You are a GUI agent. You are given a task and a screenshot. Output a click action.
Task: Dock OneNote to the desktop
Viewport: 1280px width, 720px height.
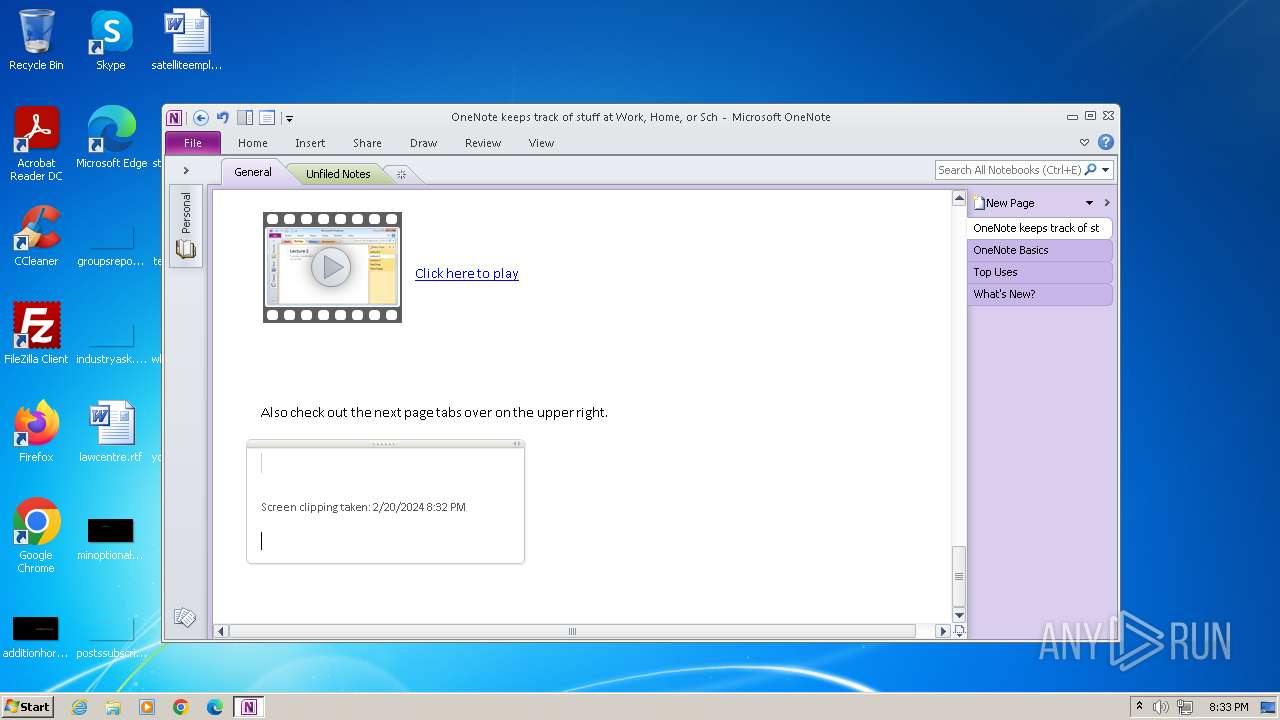(x=245, y=117)
